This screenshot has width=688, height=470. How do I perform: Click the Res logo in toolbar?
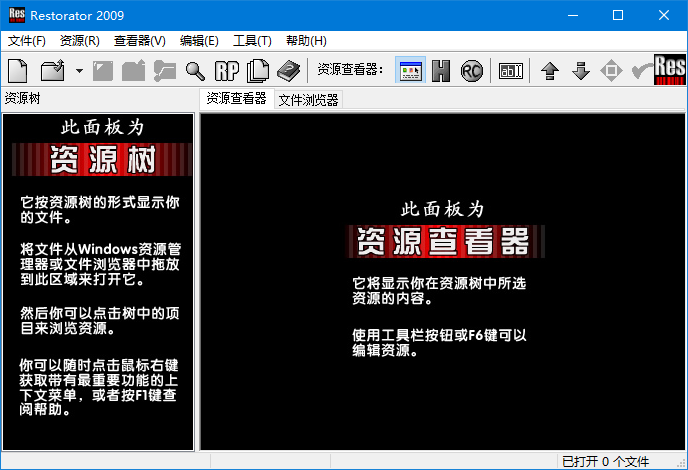point(670,69)
